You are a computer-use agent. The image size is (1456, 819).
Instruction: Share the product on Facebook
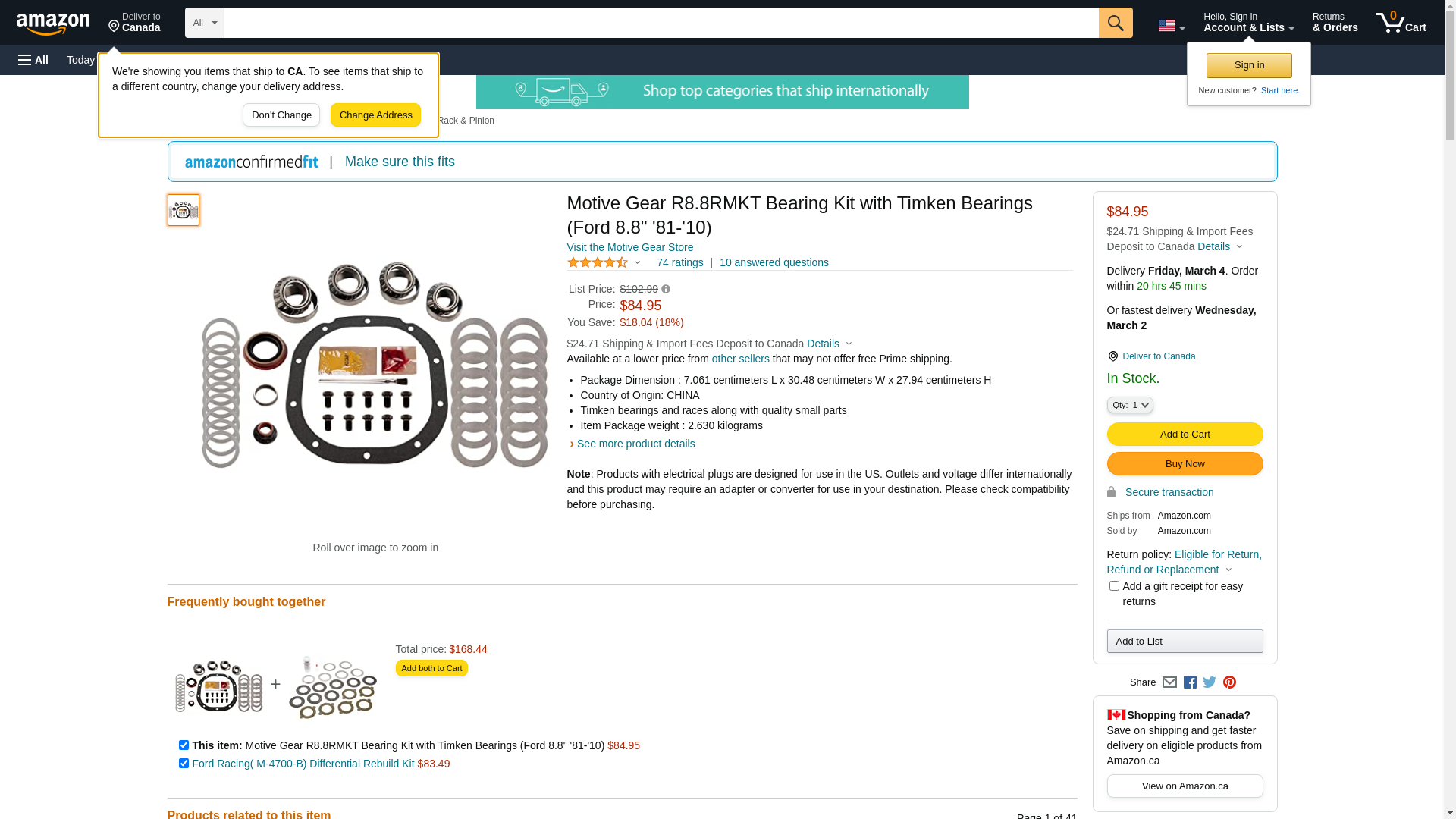pos(1190,682)
